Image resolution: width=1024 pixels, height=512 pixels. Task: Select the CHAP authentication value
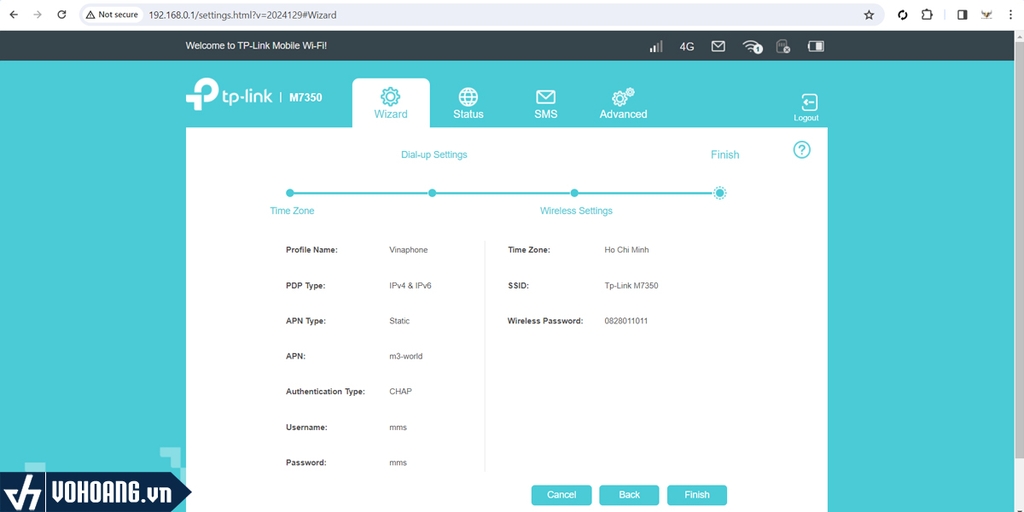(x=400, y=392)
